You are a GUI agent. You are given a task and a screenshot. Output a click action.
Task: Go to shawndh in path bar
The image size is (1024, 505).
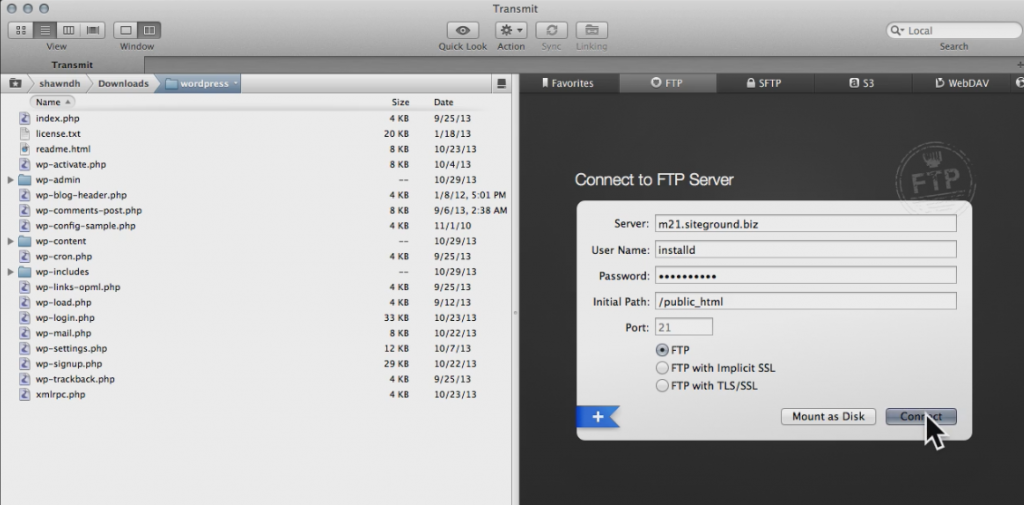pyautogui.click(x=59, y=84)
